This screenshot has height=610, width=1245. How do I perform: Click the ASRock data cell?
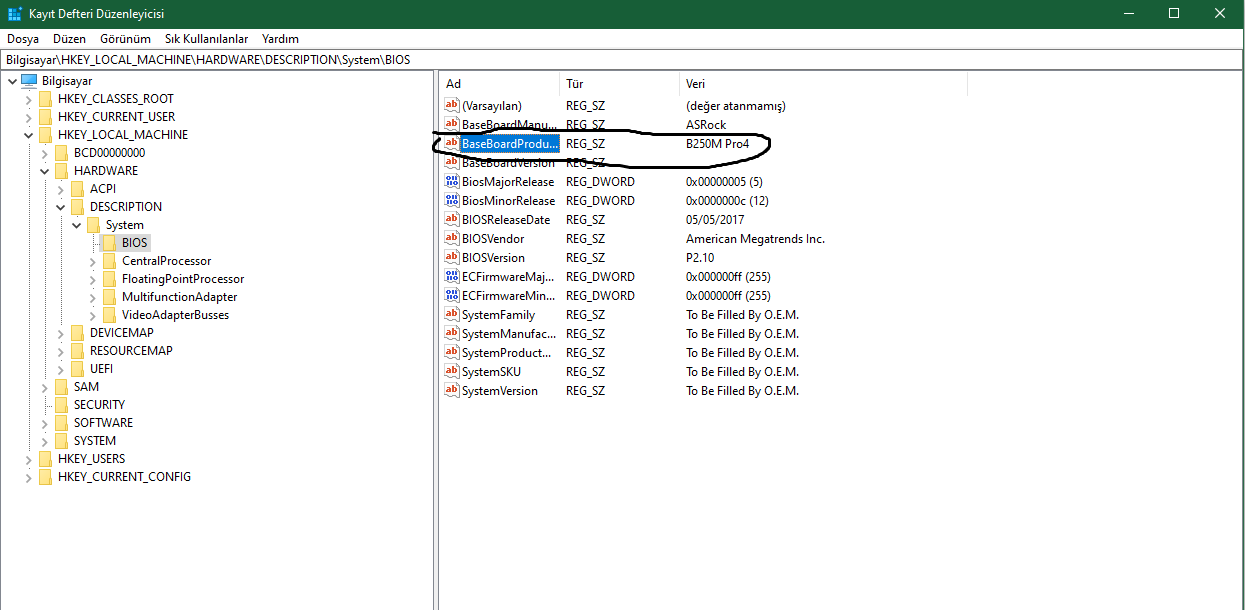[706, 125]
